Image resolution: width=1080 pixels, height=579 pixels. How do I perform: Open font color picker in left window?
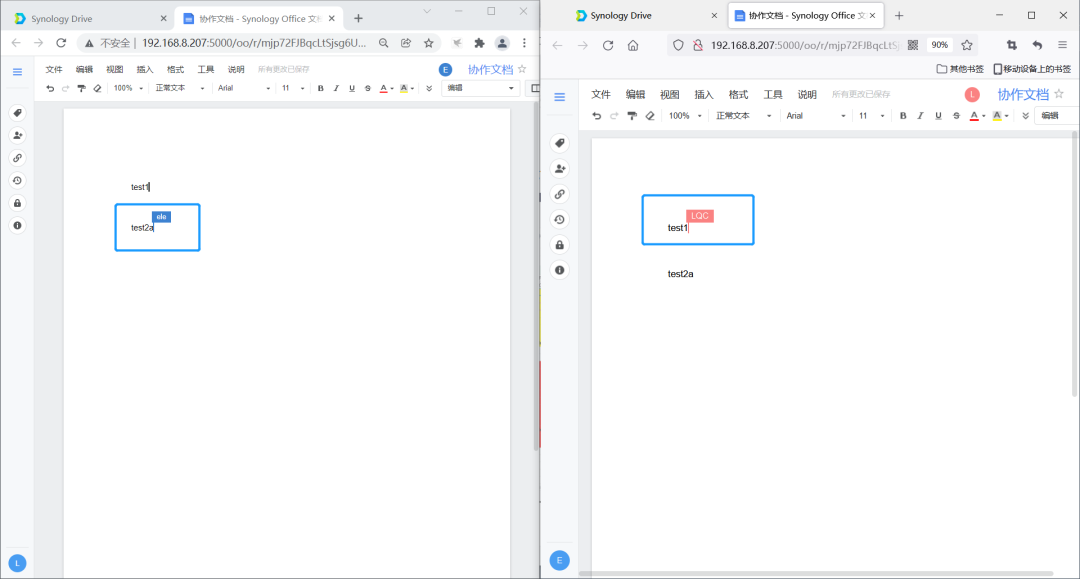(386, 88)
